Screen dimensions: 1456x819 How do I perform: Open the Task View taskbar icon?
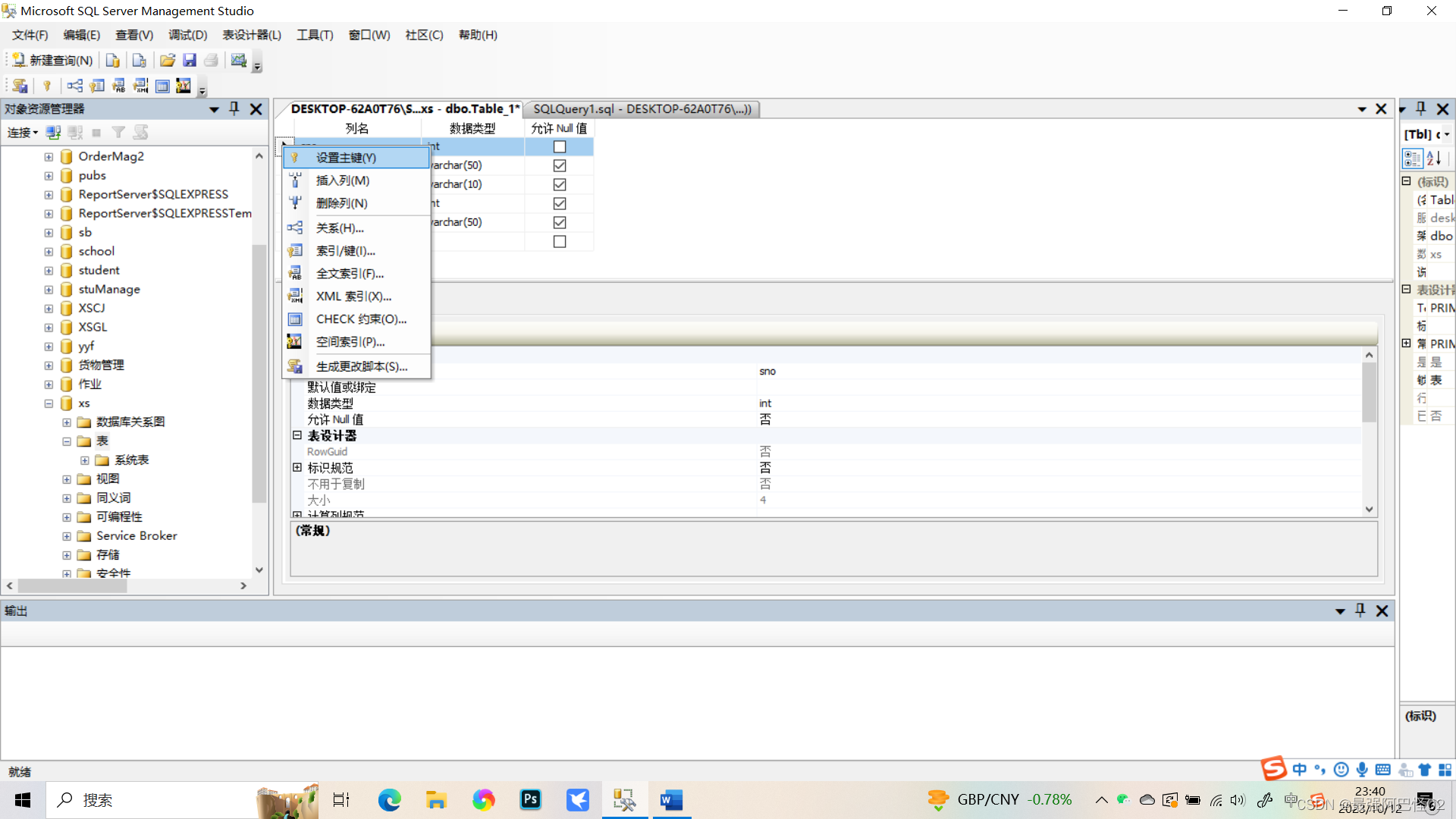click(341, 800)
